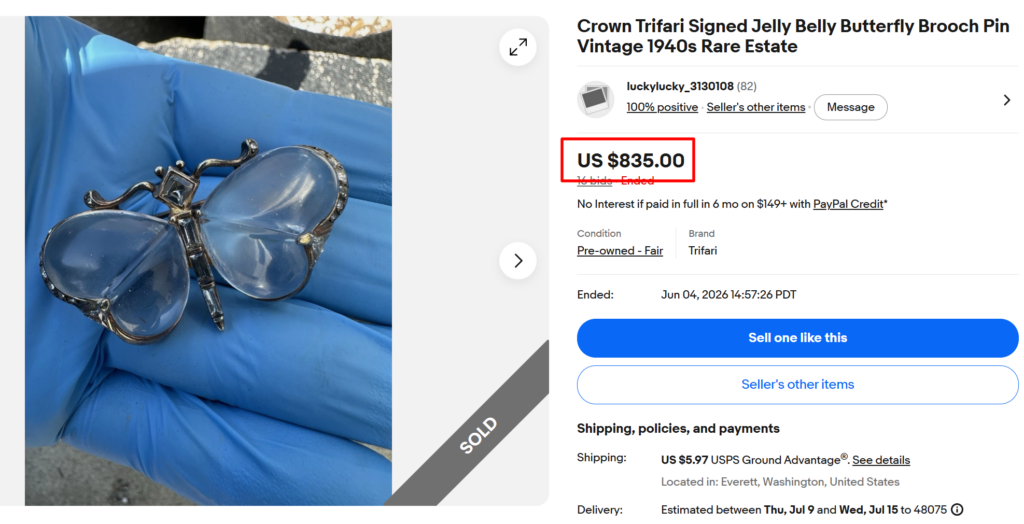Open the Pre-owned - Fair condition link

[x=620, y=250]
